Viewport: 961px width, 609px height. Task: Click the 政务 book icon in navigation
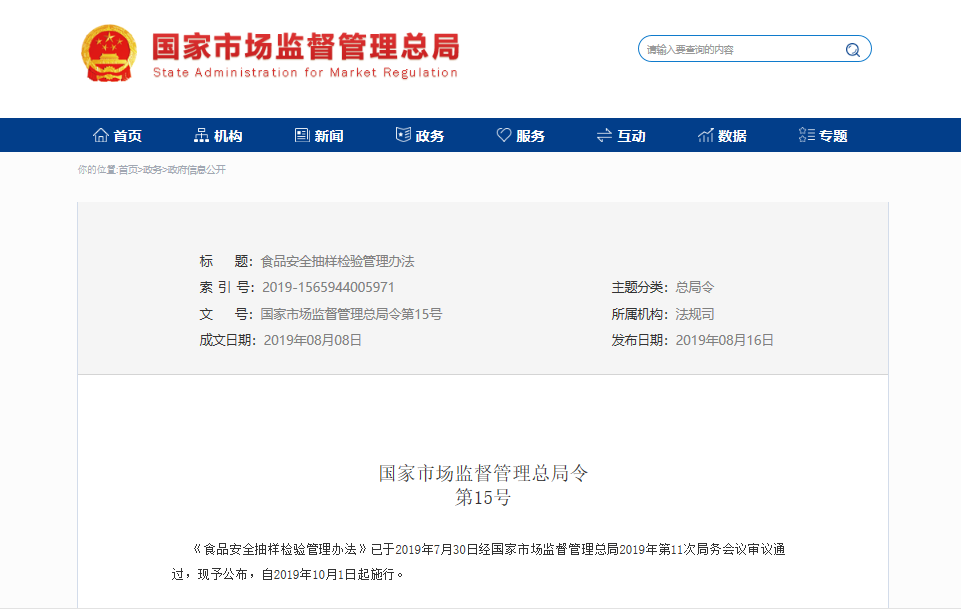403,136
